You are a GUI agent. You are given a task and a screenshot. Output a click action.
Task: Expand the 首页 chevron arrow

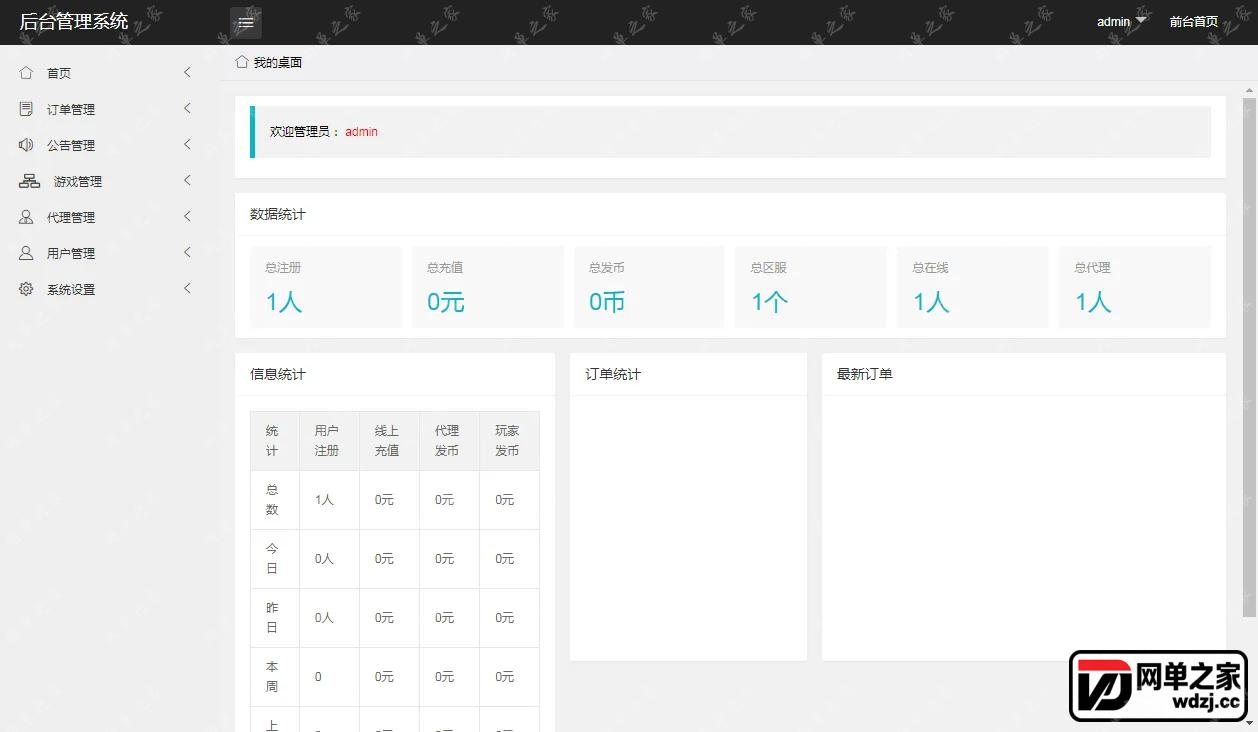pos(187,72)
